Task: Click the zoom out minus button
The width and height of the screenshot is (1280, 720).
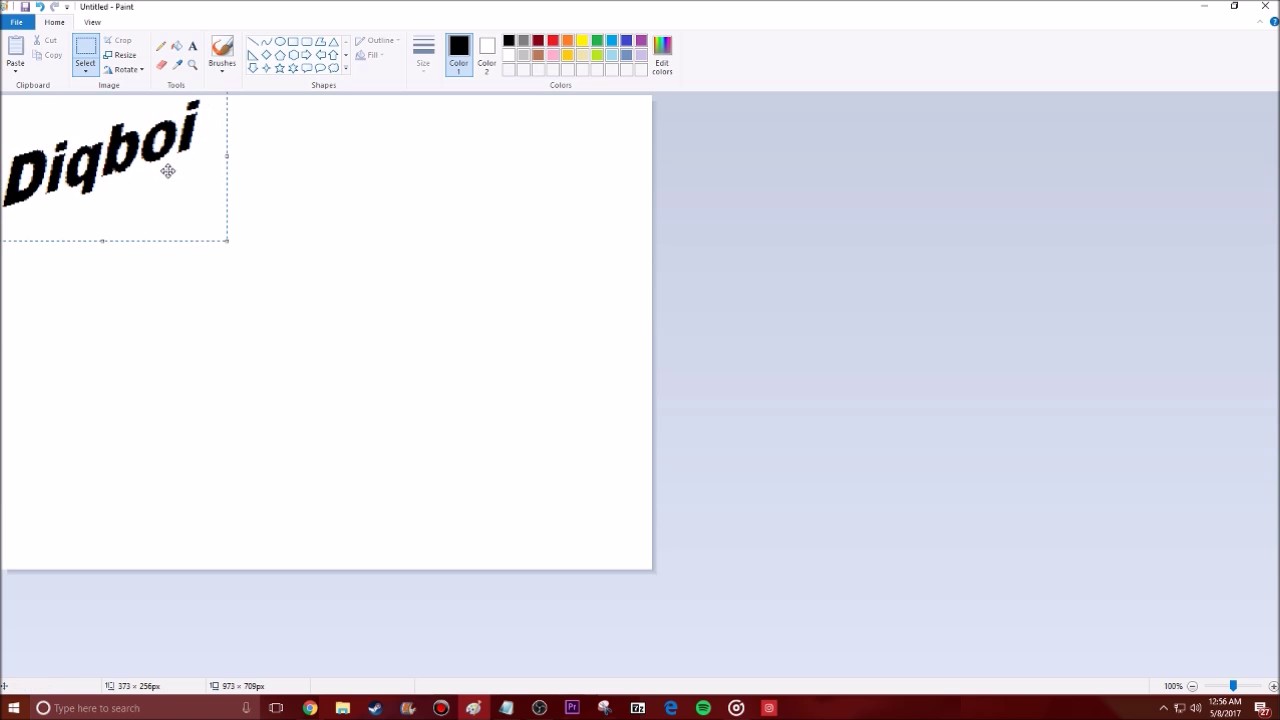Action: pos(1192,686)
